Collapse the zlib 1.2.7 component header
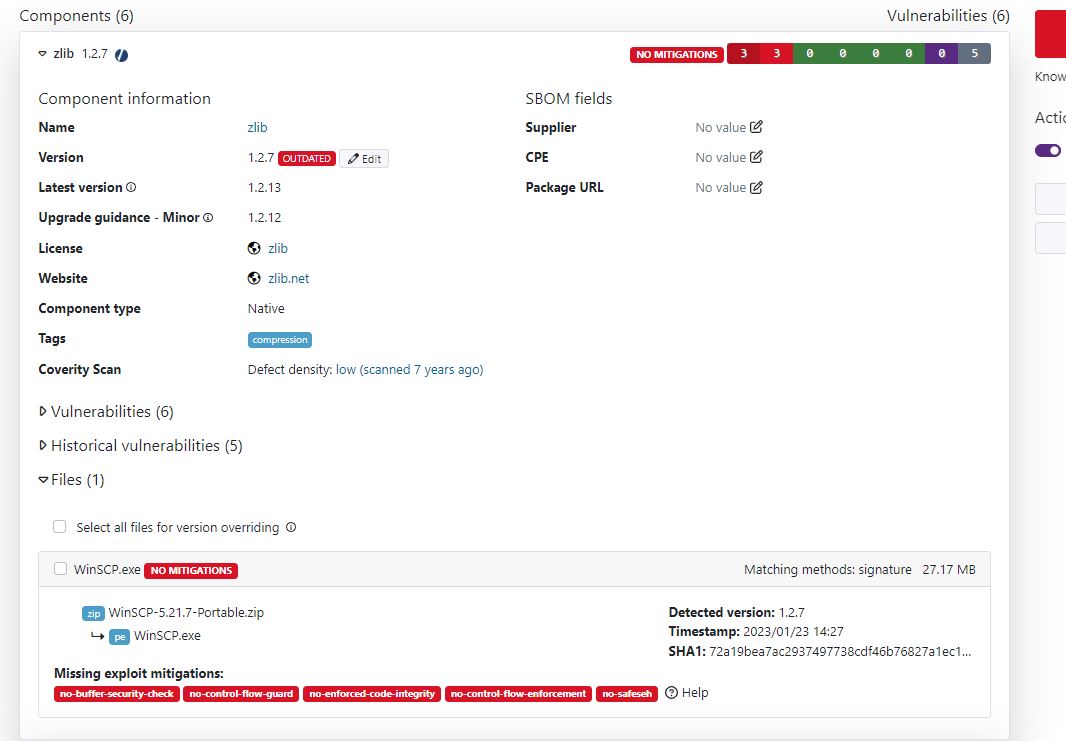The image size is (1066, 741). tap(43, 54)
